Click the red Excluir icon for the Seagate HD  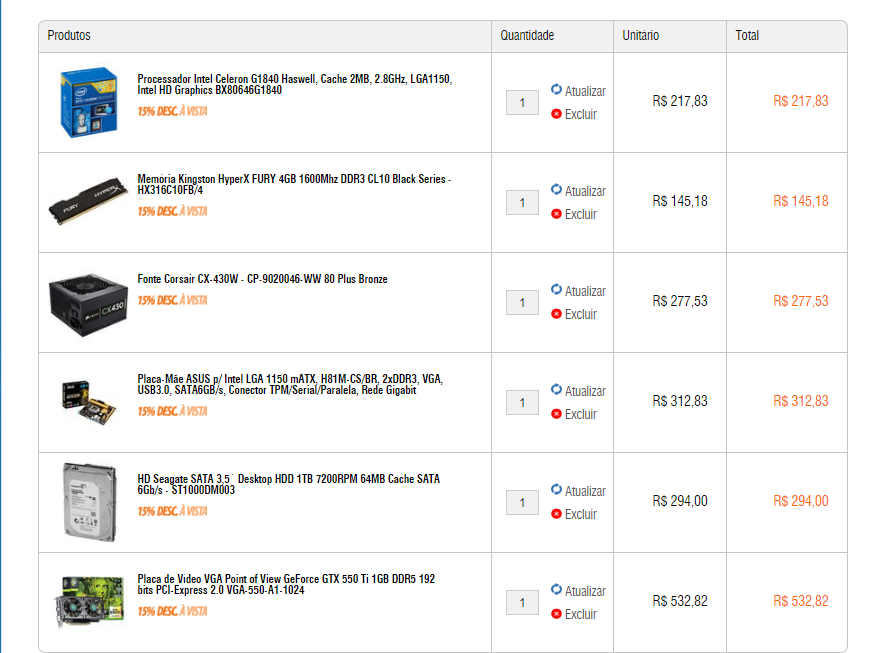(556, 514)
